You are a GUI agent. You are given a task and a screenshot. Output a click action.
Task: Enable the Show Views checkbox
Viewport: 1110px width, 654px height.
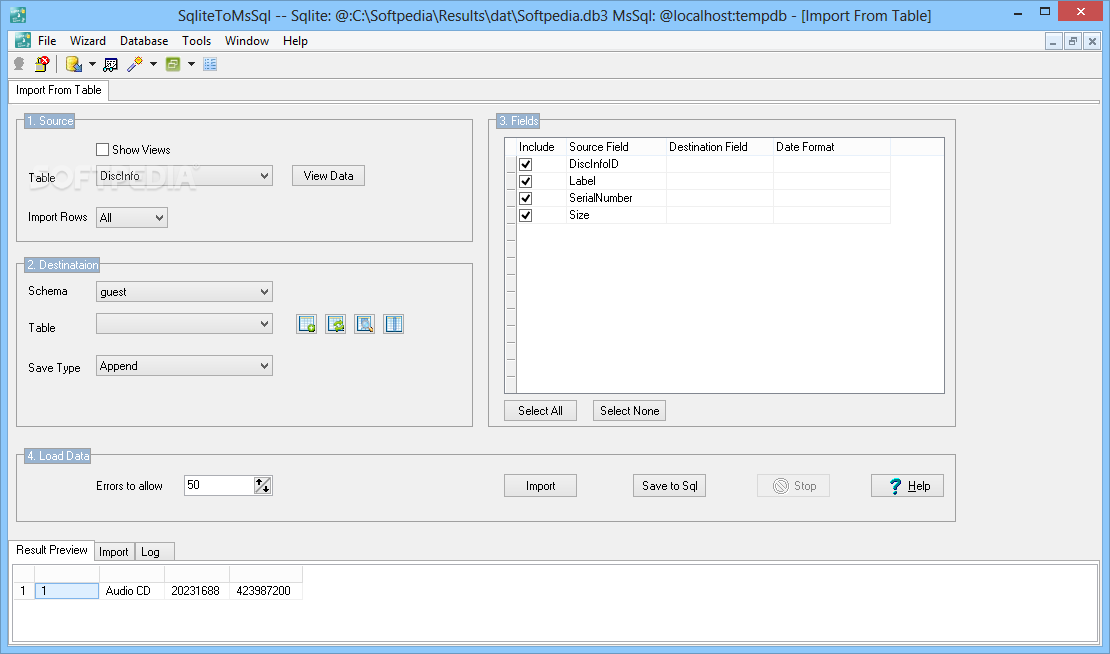pos(103,149)
